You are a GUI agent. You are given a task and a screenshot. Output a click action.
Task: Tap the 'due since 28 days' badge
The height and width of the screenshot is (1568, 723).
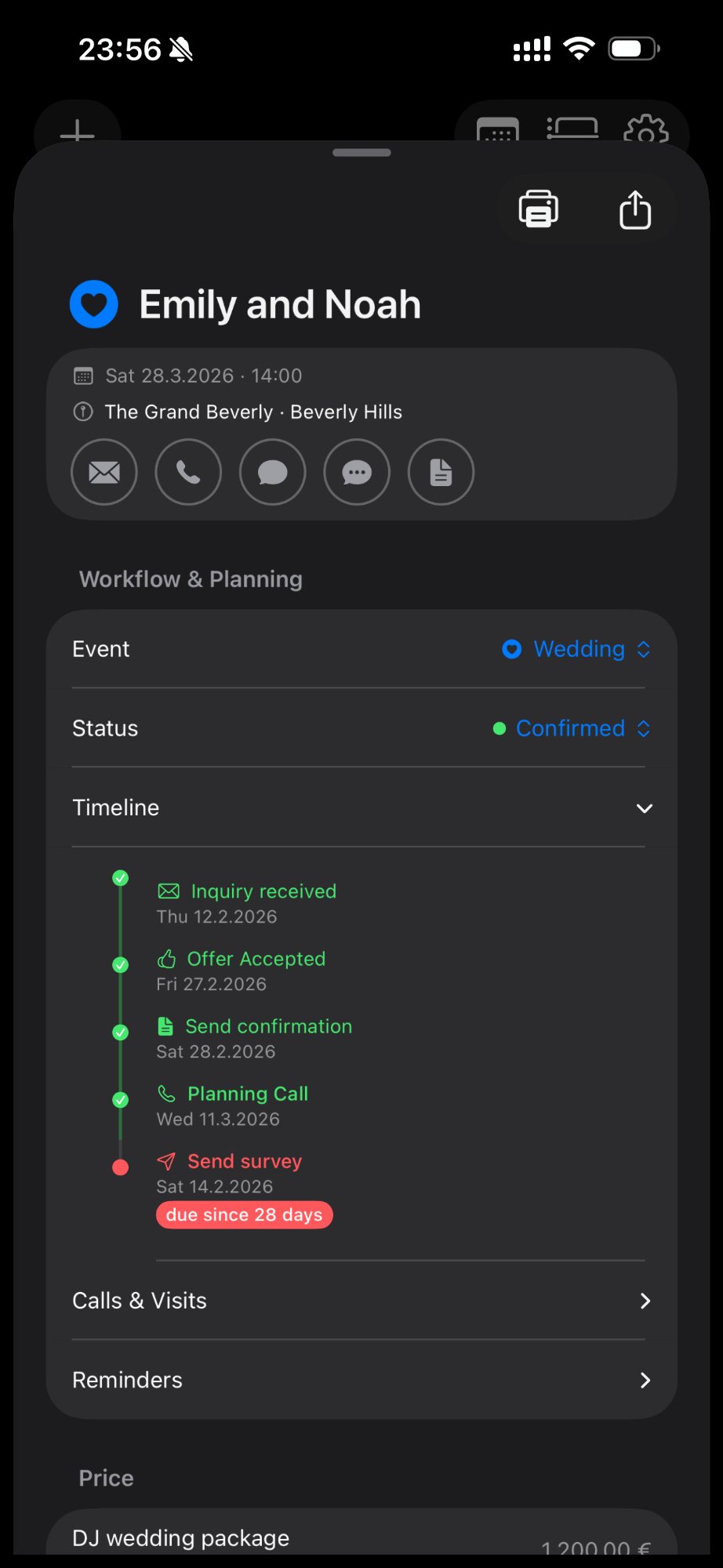point(244,1214)
